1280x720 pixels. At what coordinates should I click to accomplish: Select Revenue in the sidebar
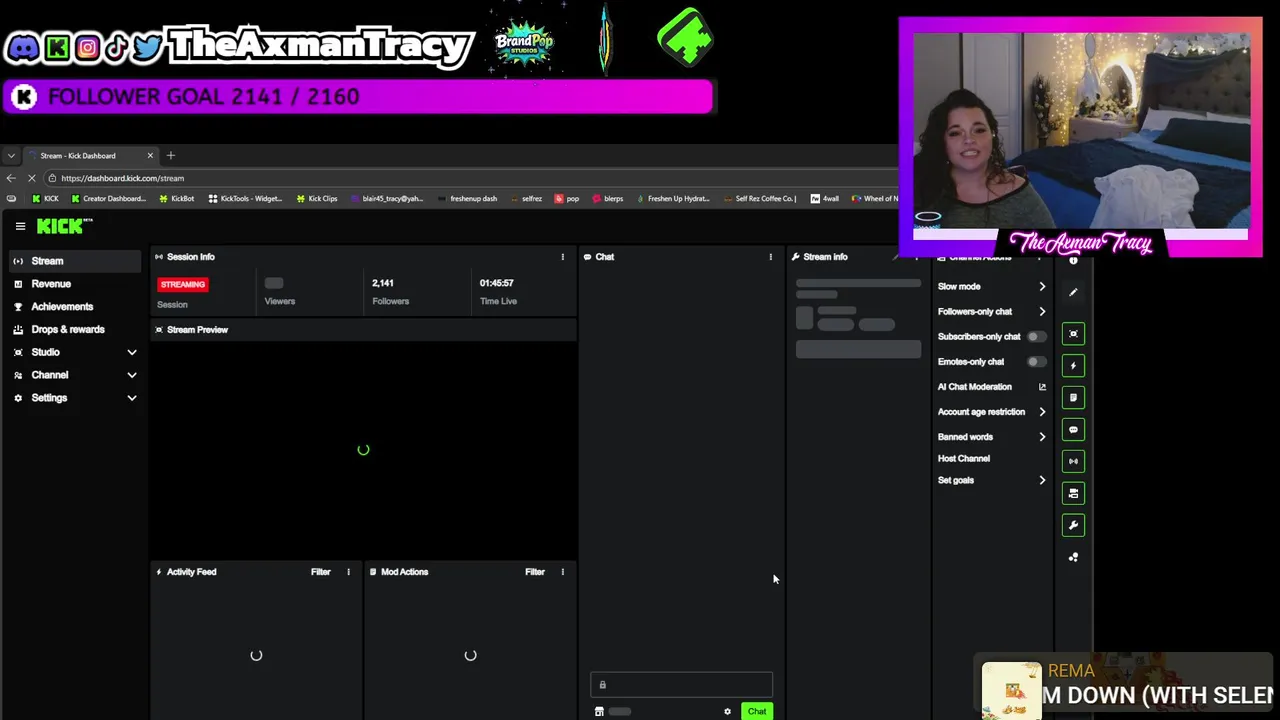point(76,284)
